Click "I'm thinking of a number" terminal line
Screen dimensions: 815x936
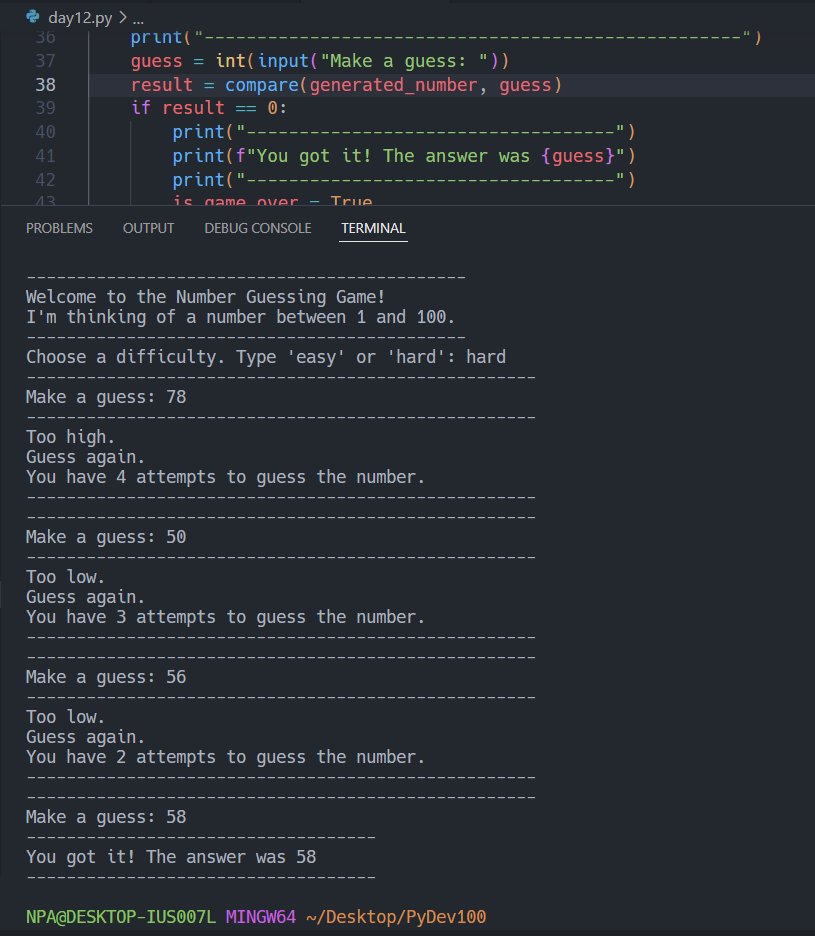pos(240,317)
